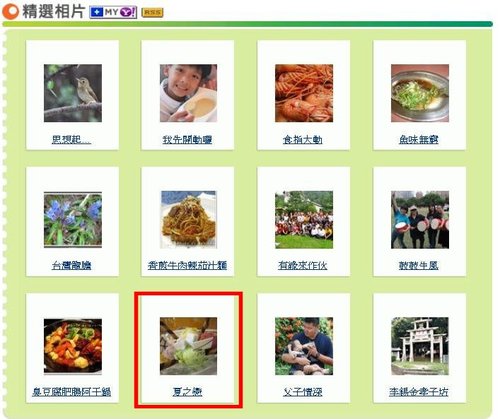The image size is (500, 419).
Task: Open the 香煎牛肉鮮茄汁麵 caption link
Action: [x=187, y=265]
